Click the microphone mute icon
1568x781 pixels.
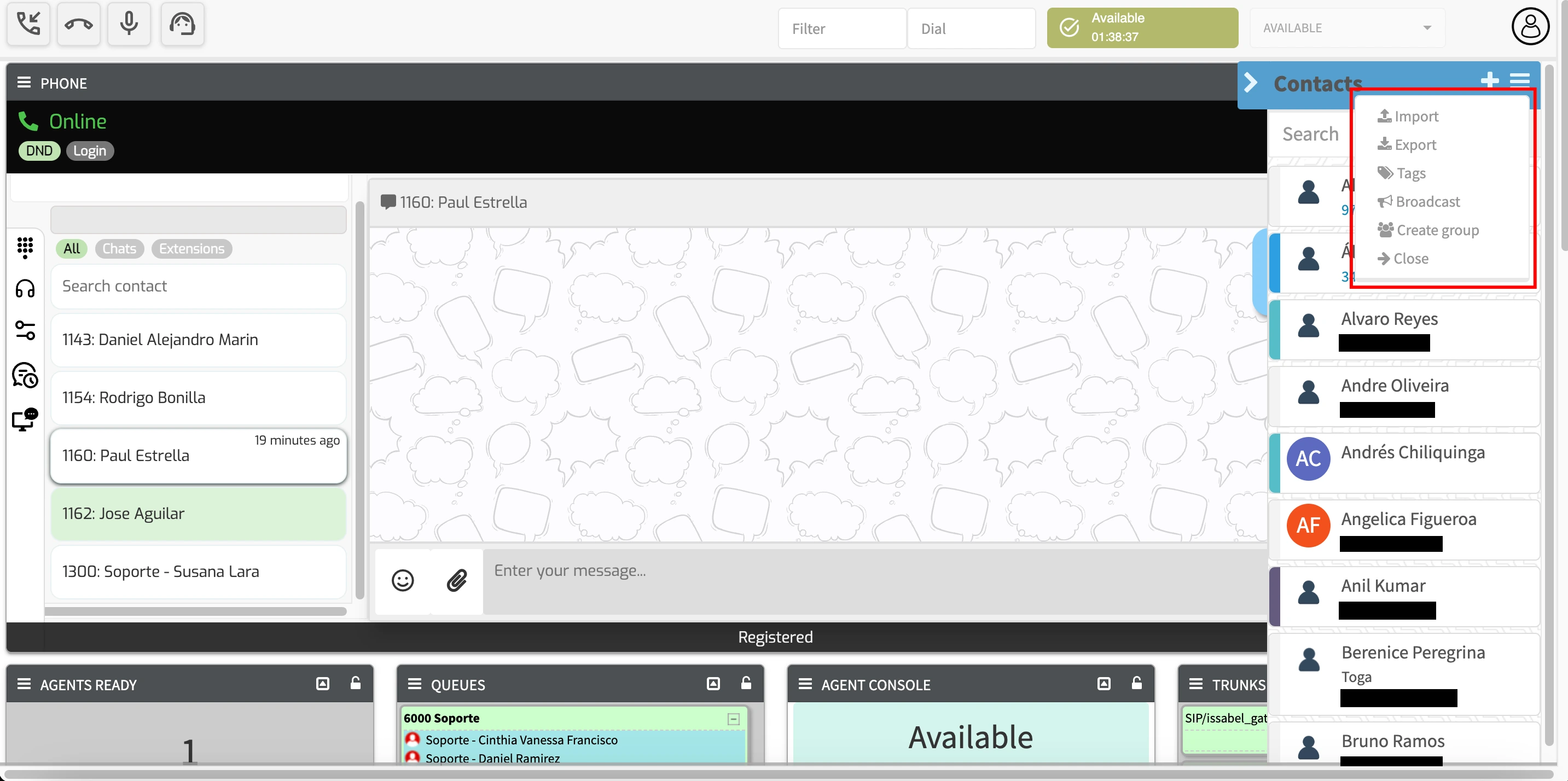(129, 24)
